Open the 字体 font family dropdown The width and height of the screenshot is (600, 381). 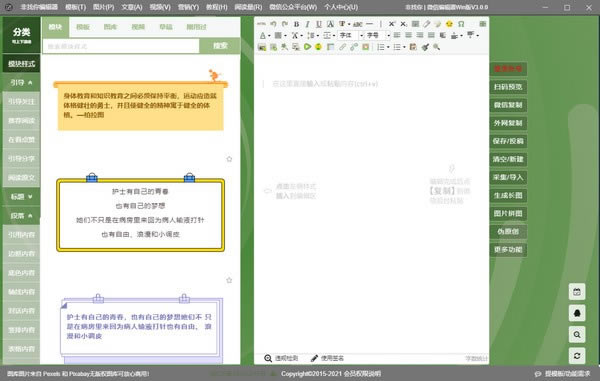[351, 36]
